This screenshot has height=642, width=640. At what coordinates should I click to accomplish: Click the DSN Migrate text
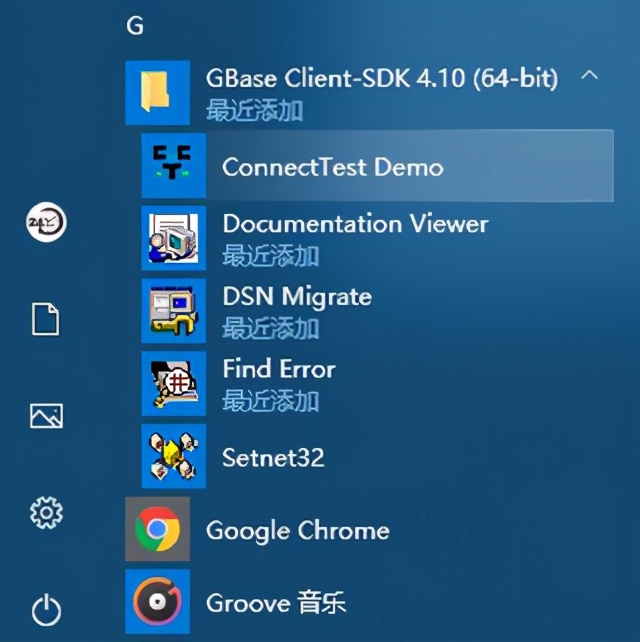(297, 296)
